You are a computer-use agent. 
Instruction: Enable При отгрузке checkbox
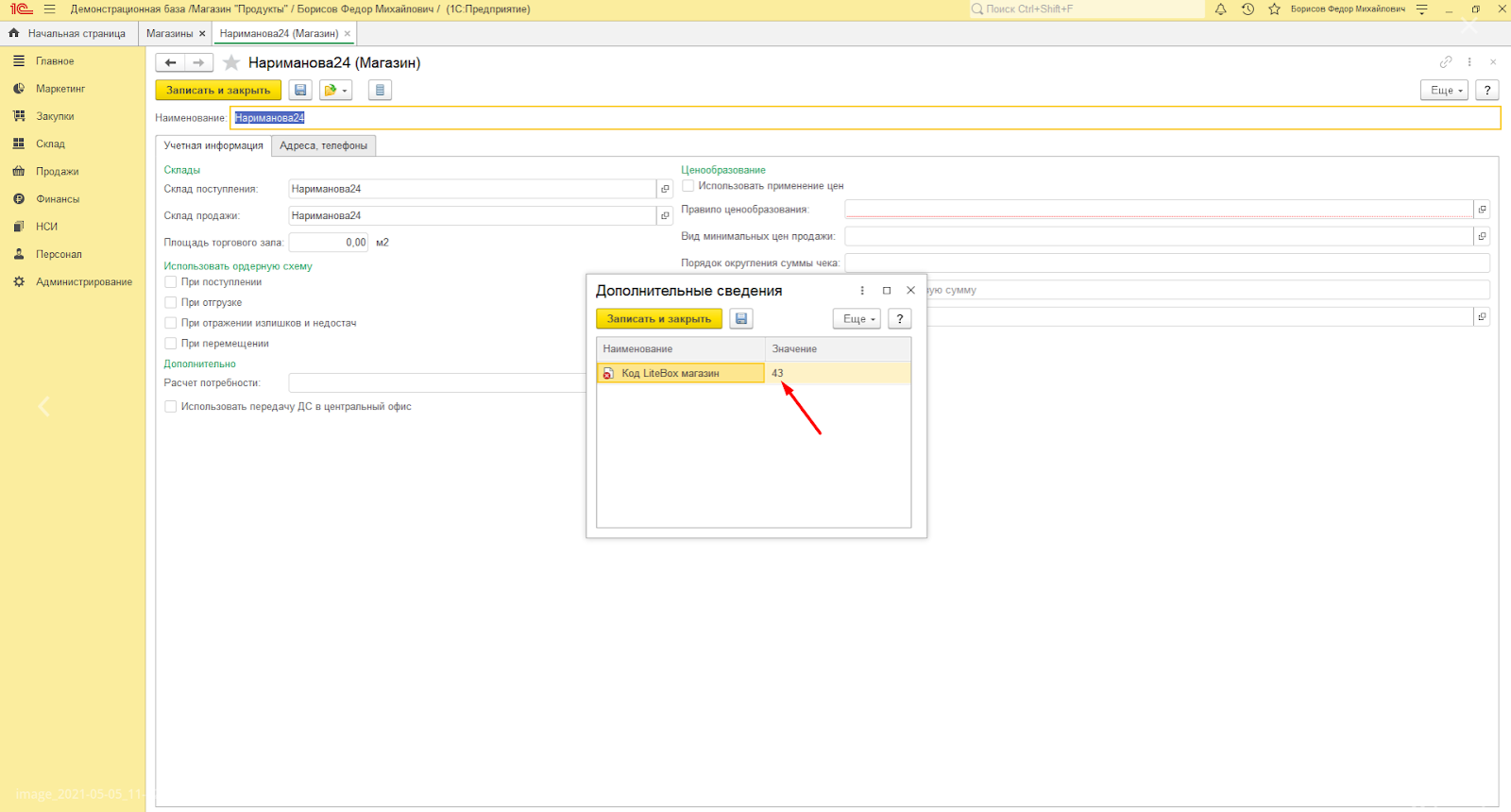[171, 303]
